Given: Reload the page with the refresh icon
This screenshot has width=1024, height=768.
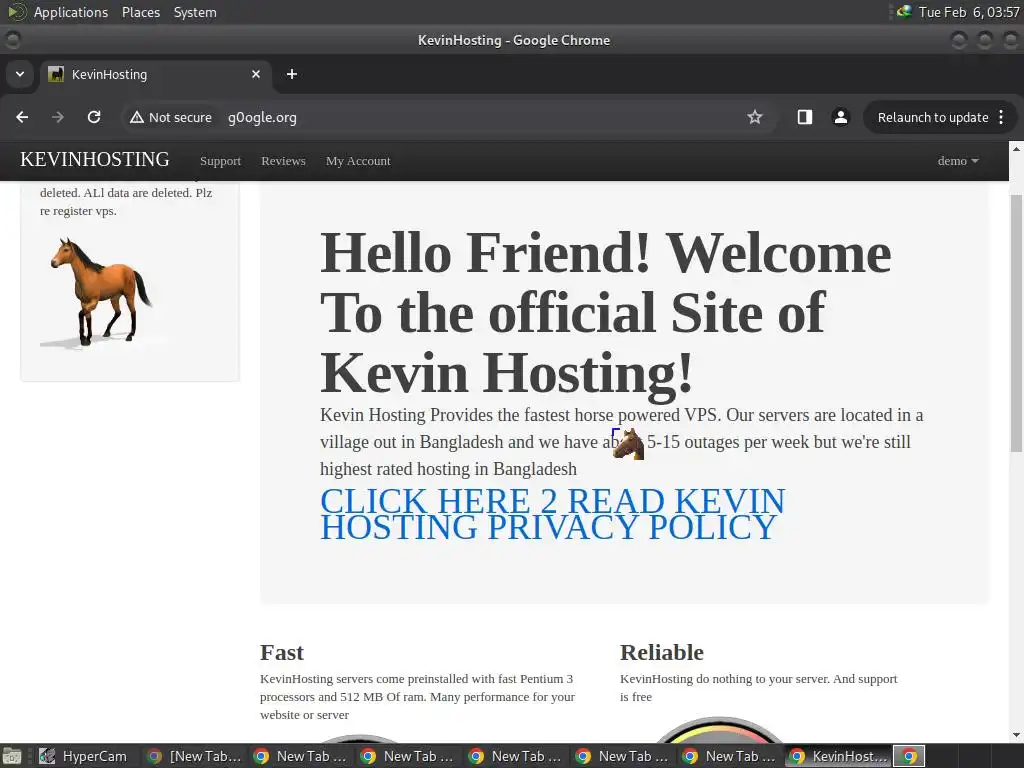Looking at the screenshot, I should coord(94,117).
